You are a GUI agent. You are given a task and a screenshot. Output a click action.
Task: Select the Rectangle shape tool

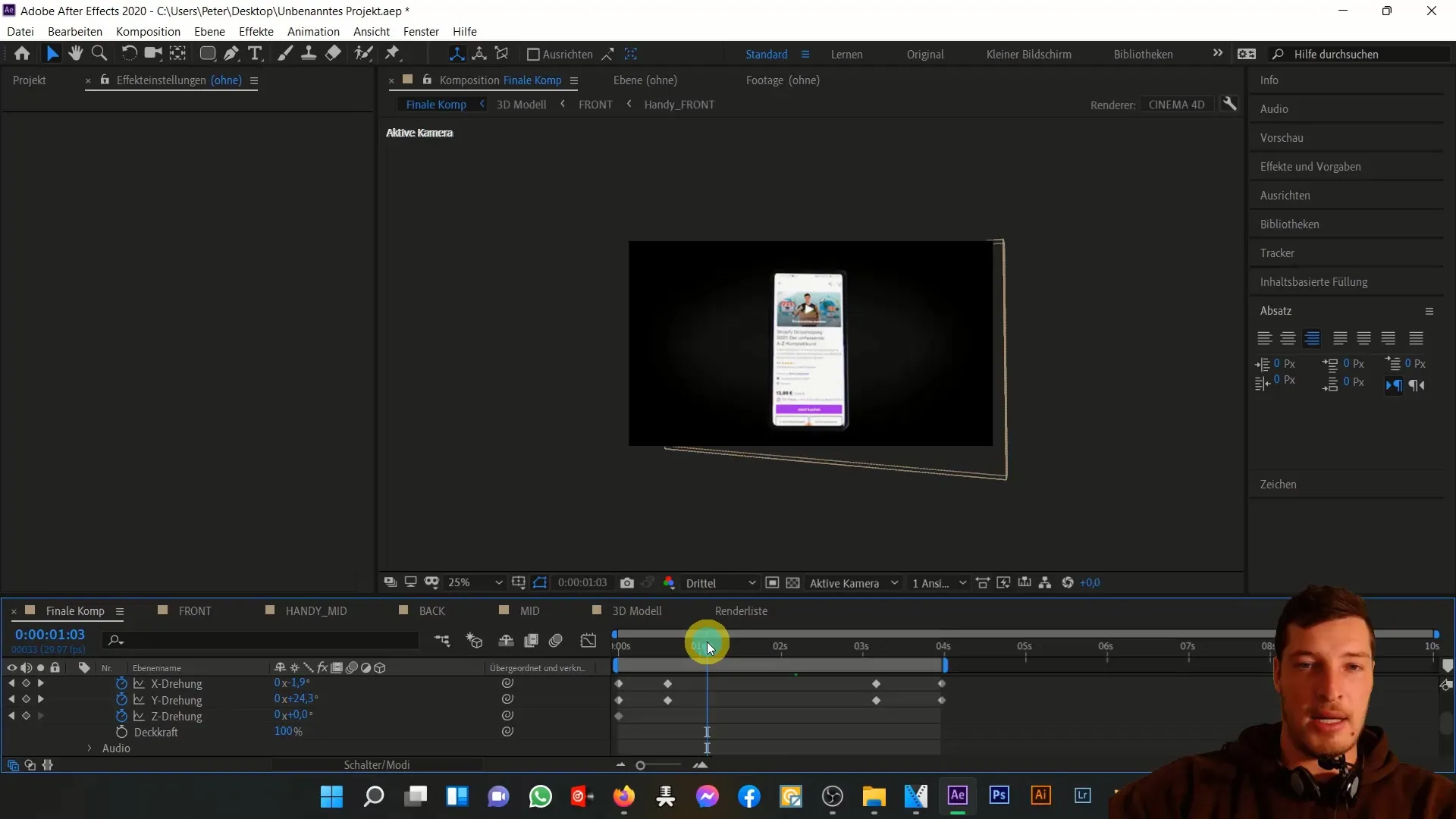(207, 54)
